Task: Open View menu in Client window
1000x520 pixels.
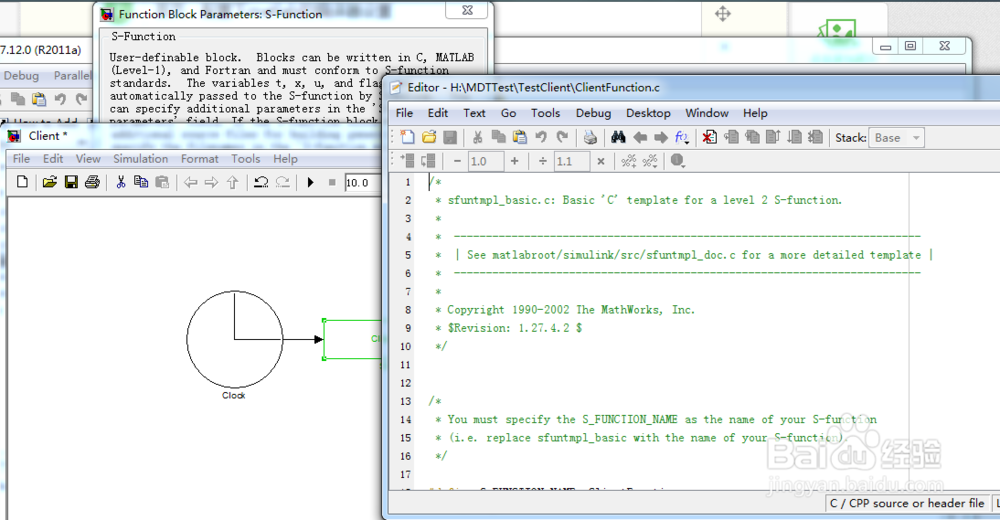Action: pyautogui.click(x=88, y=159)
